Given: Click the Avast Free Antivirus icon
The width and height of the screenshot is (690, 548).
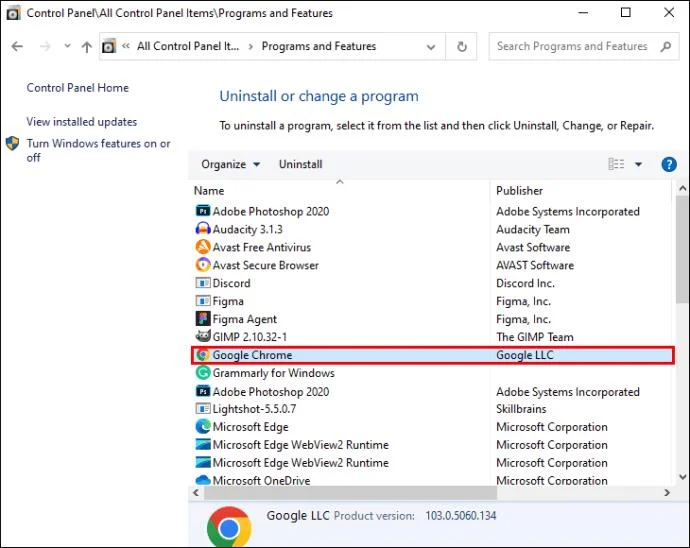Looking at the screenshot, I should point(203,247).
